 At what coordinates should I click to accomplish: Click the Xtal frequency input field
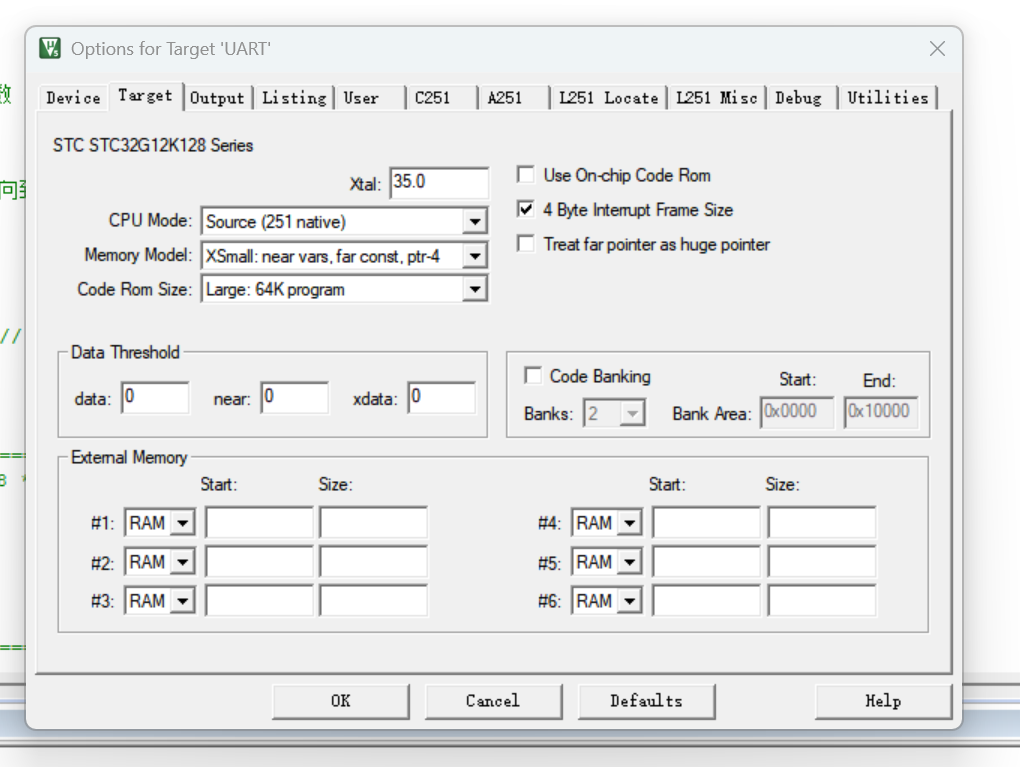[438, 182]
